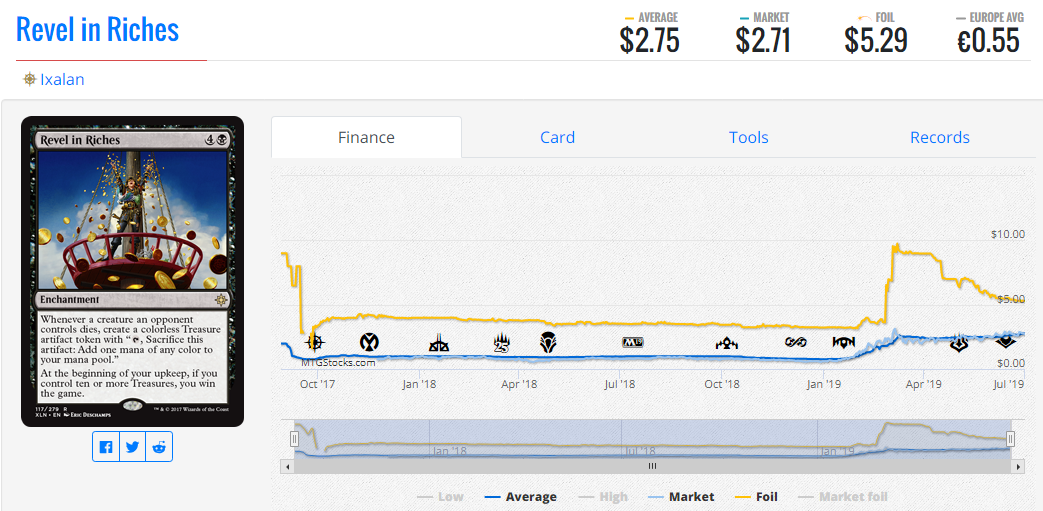The height and width of the screenshot is (511, 1043).
Task: Click the Revel in Riches card image
Action: pos(132,271)
